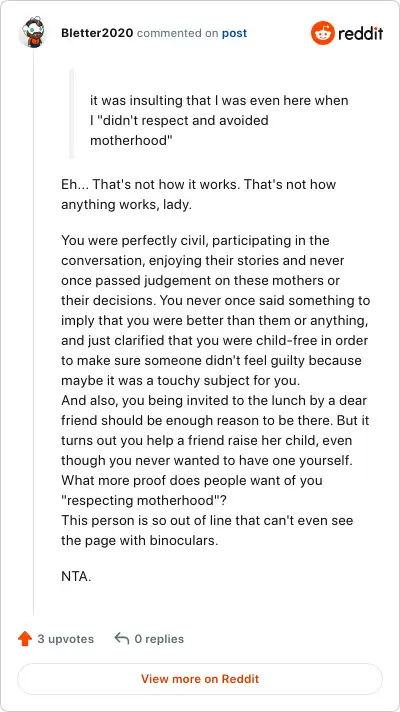The image size is (400, 712).
Task: Click the "0 replies" label
Action: click(159, 639)
